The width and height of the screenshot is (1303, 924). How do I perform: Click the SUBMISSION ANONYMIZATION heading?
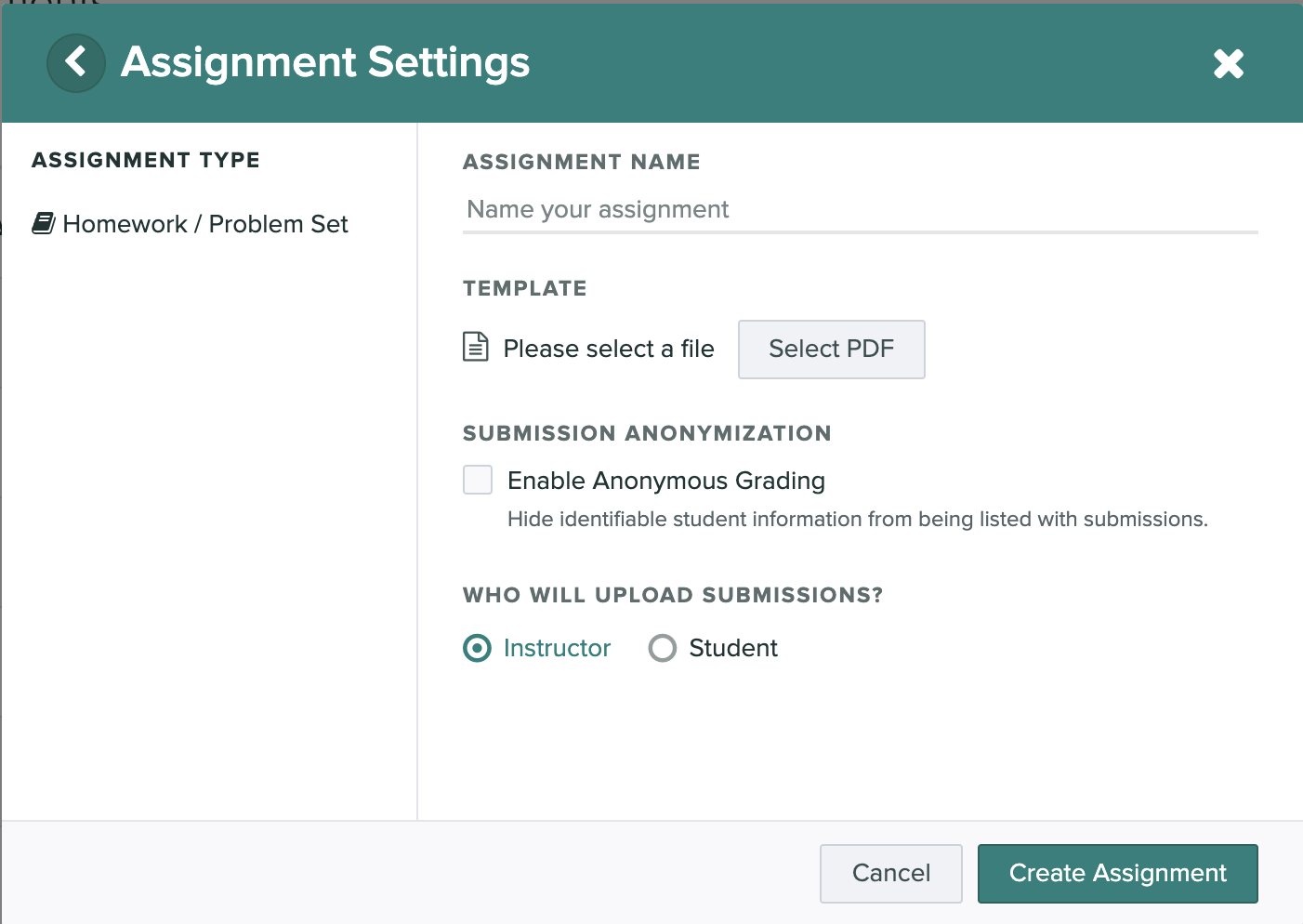point(647,433)
